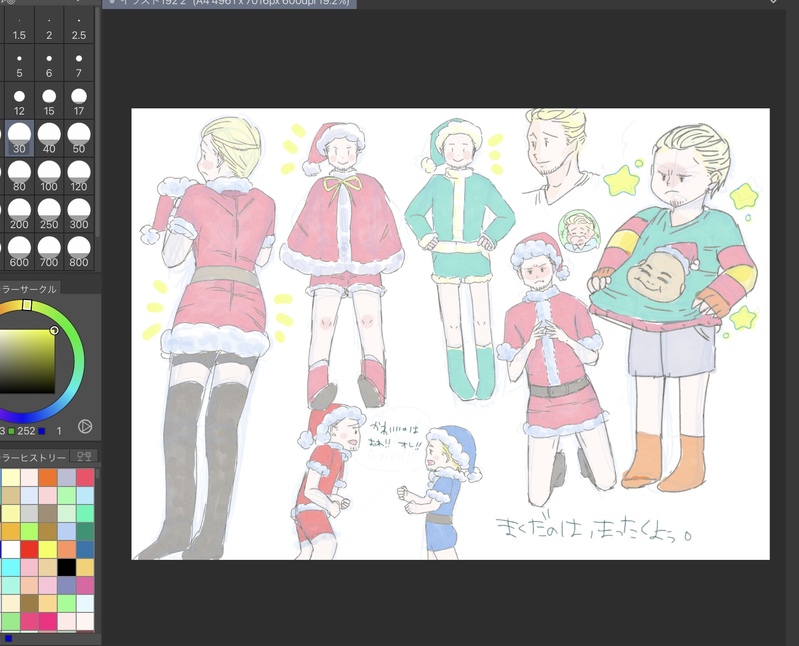Click the saturation picker circle in color square
Image resolution: width=799 pixels, height=646 pixels.
(x=54, y=330)
